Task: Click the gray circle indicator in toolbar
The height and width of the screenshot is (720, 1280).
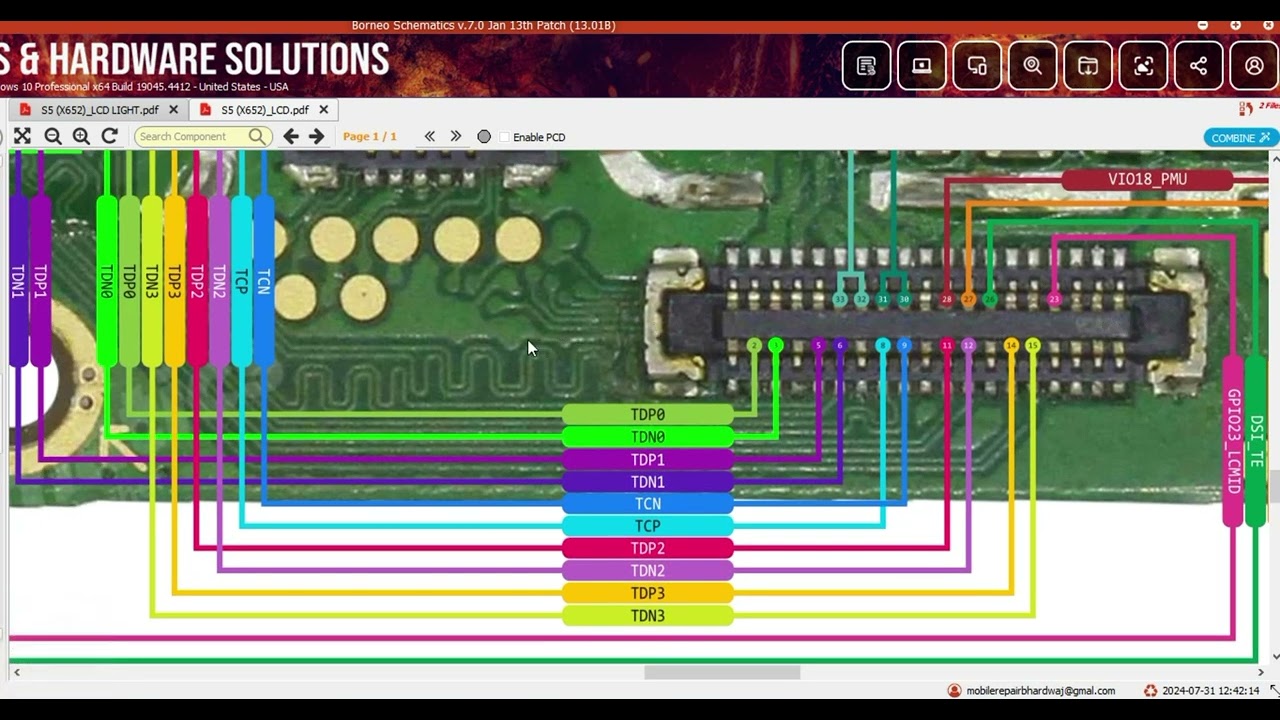Action: 484,137
